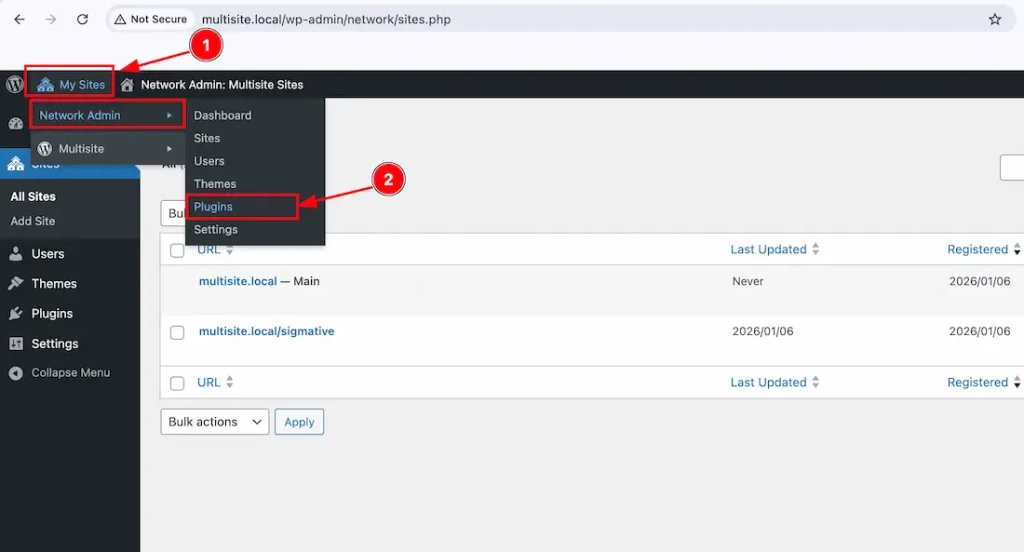Sort by Registered header arrows
Viewport: 1024px width, 552px height.
1017,250
